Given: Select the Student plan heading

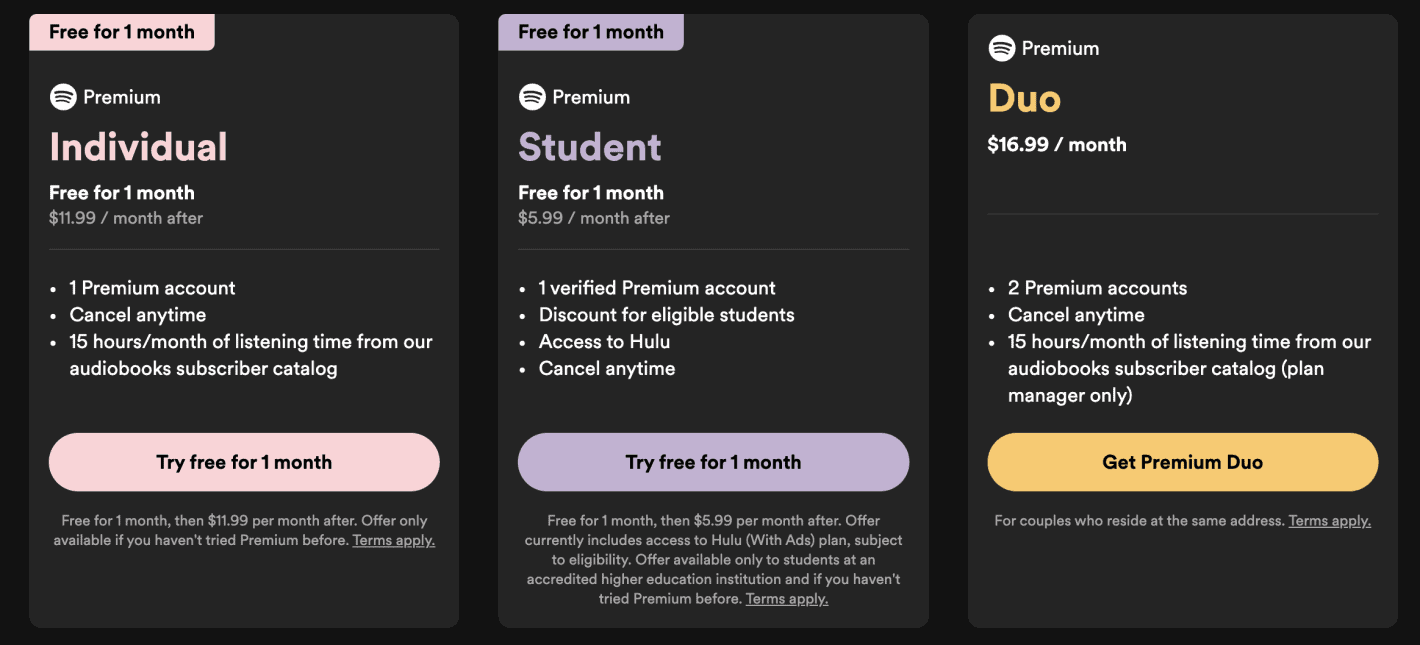Looking at the screenshot, I should (x=589, y=147).
